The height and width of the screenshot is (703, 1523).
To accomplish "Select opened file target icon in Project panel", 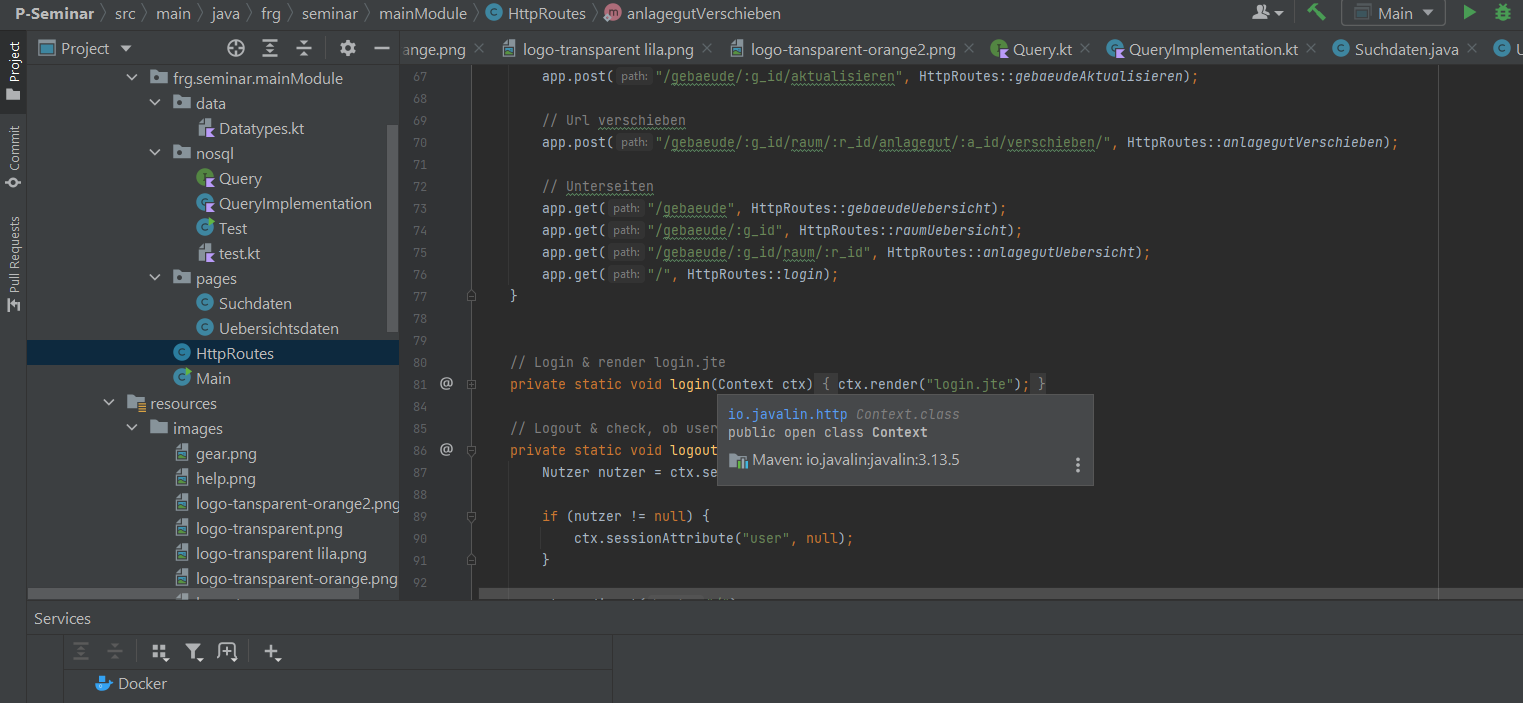I will (236, 48).
